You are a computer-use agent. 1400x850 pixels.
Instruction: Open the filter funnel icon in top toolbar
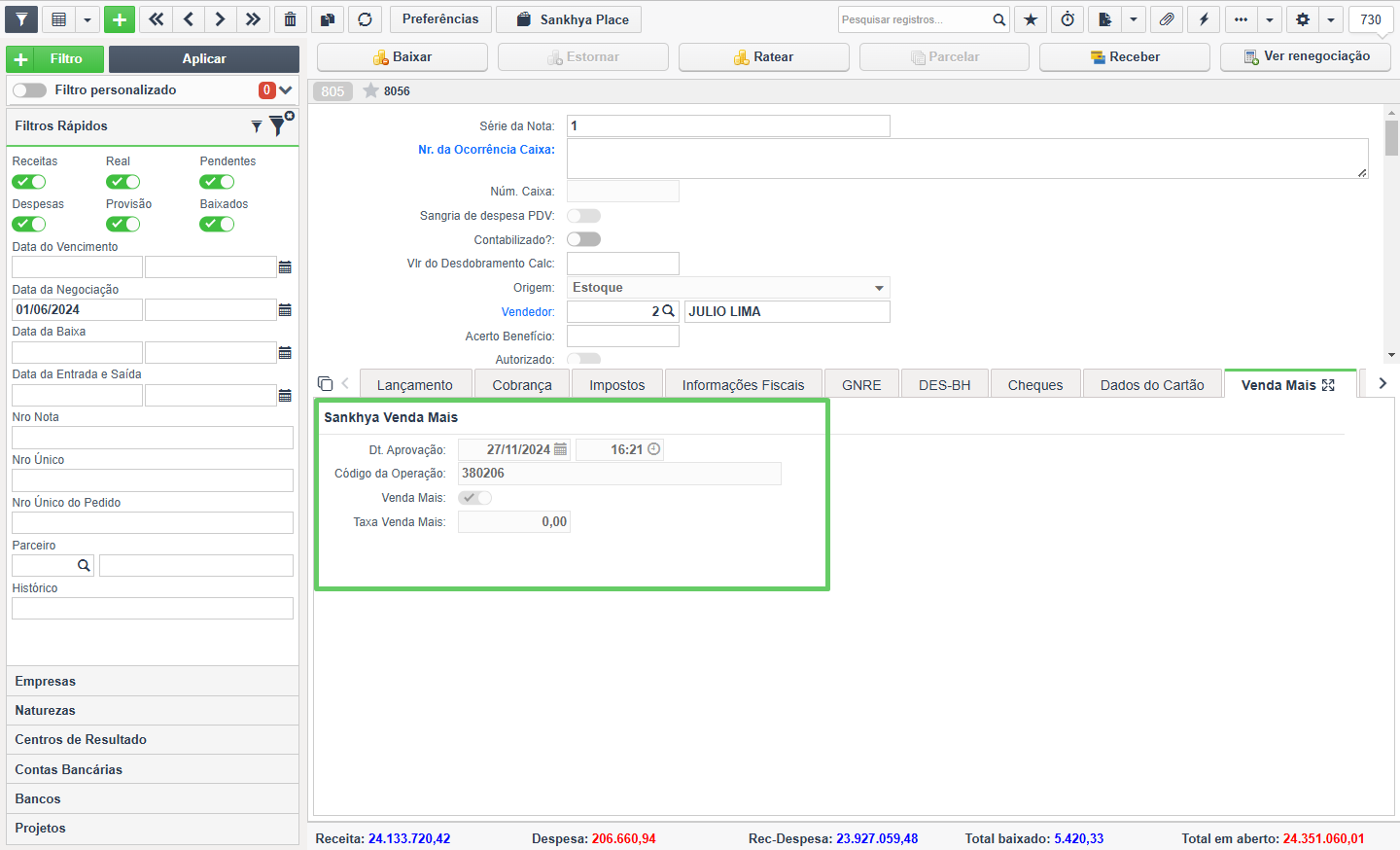21,19
